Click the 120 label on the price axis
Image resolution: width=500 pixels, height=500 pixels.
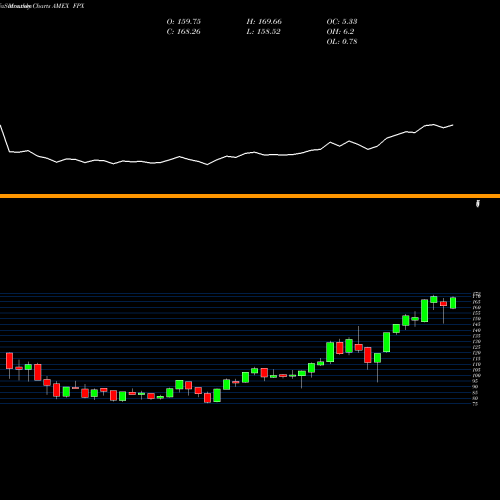click(x=477, y=353)
